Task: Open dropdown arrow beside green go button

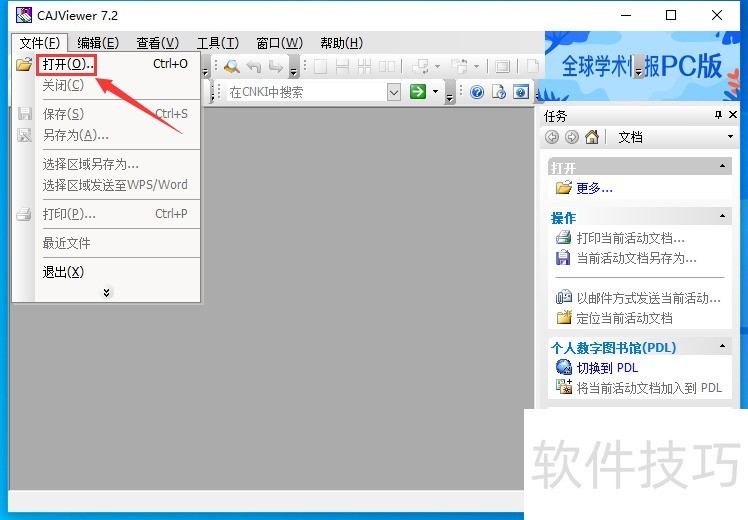Action: pos(435,91)
